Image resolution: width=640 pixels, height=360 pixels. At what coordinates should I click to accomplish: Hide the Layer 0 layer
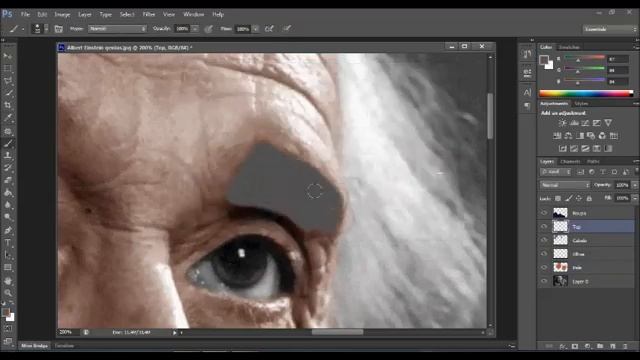pos(544,281)
